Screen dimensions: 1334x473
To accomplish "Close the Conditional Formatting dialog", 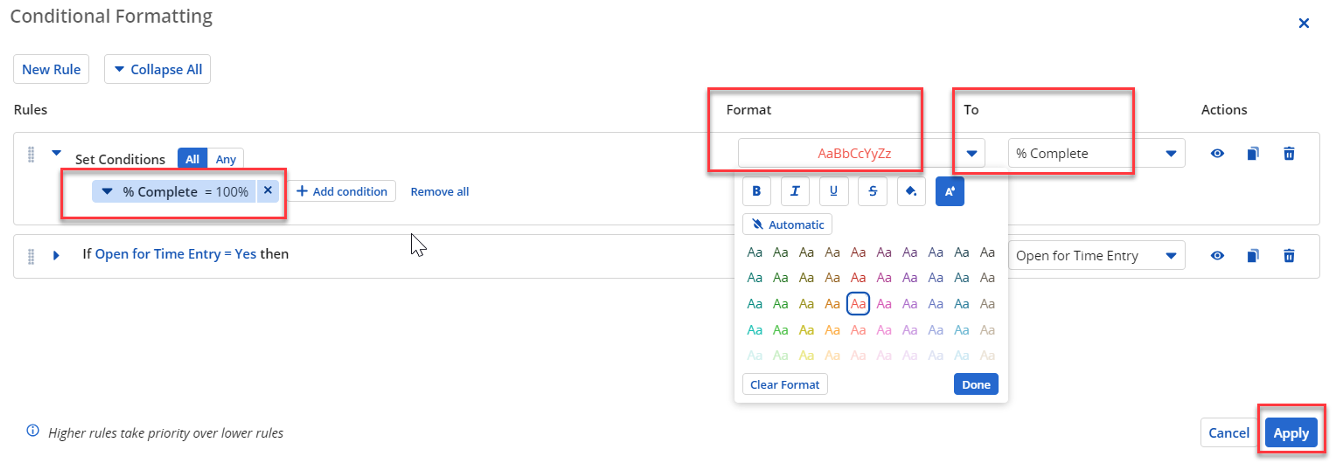I will (1303, 23).
